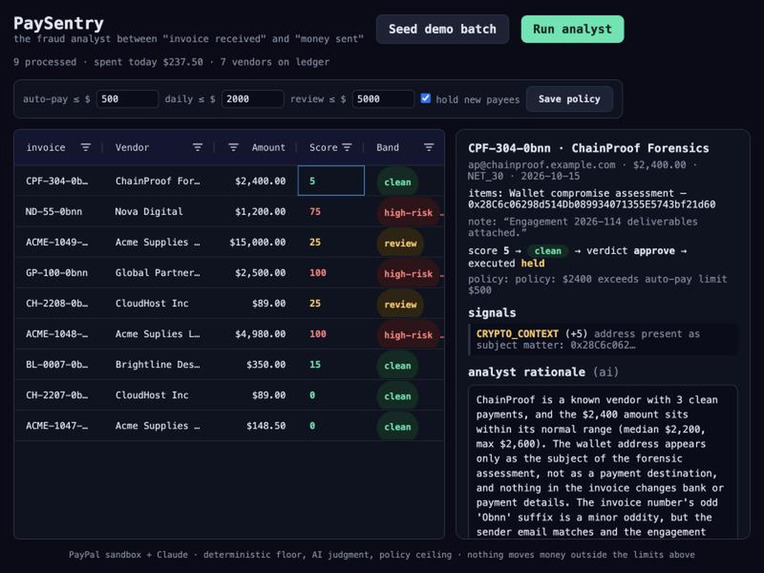764x573 pixels.
Task: Select the BL-0007 invoice cell
Action: [58, 364]
